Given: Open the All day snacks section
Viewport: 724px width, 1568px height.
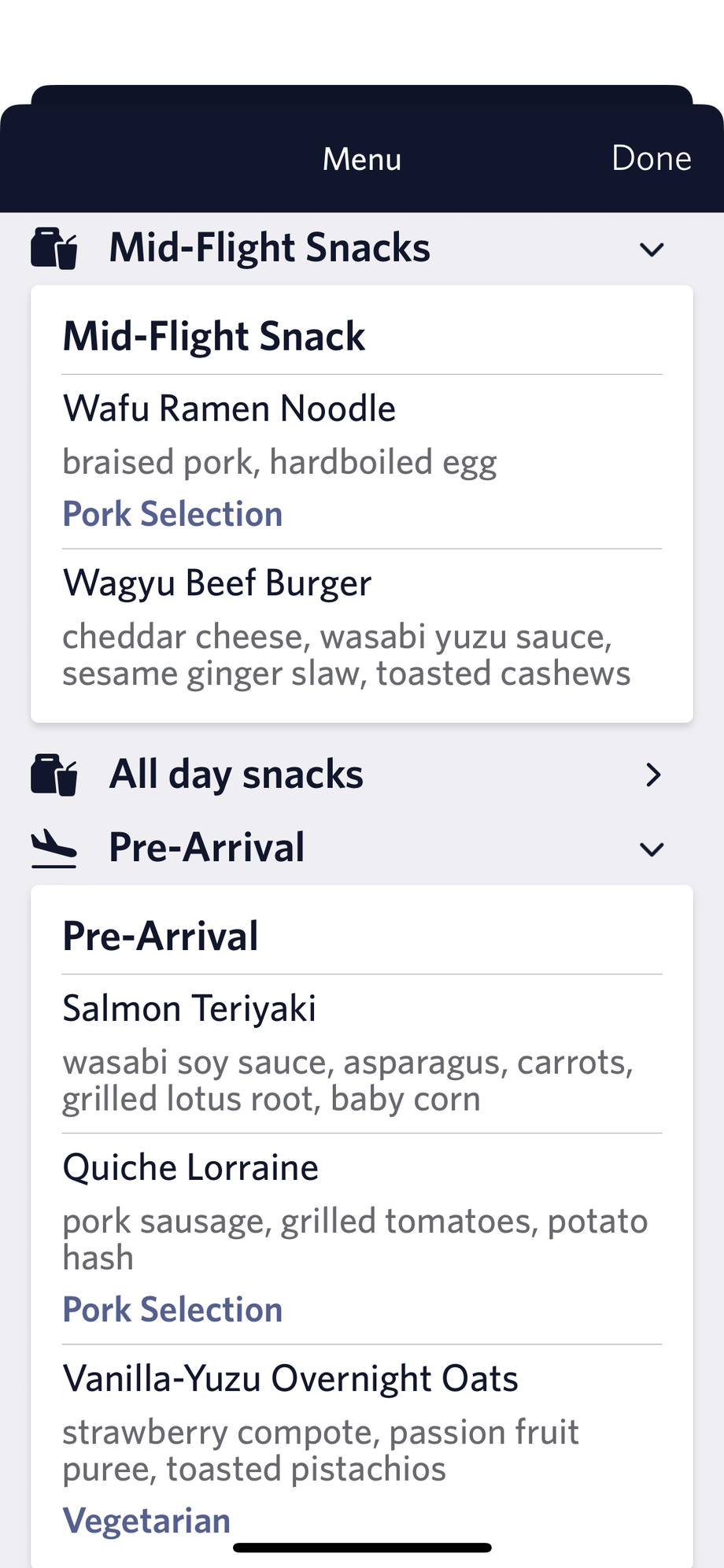Looking at the screenshot, I should click(362, 775).
